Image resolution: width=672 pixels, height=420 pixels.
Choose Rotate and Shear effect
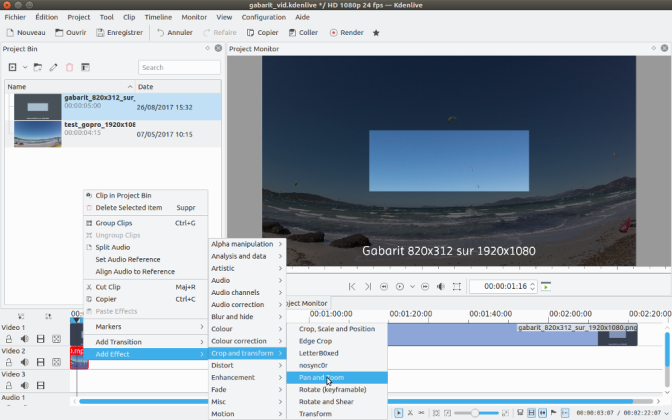[337, 402]
